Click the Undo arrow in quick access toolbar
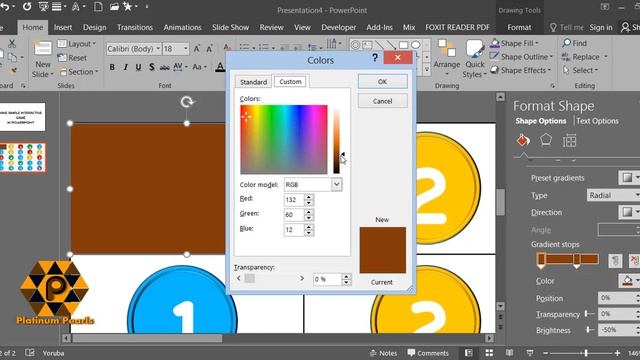640x360 pixels. pos(5,7)
